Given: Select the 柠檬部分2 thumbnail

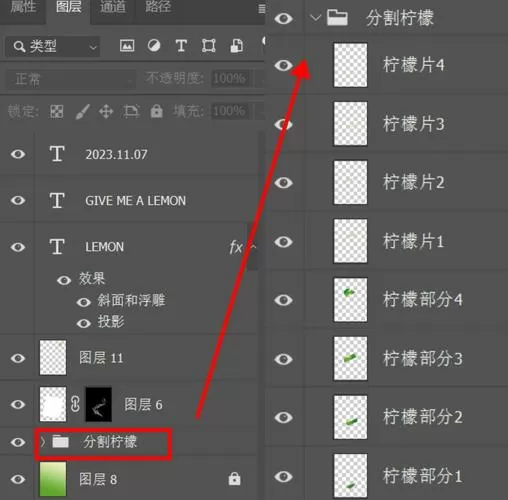Looking at the screenshot, I should click(350, 417).
